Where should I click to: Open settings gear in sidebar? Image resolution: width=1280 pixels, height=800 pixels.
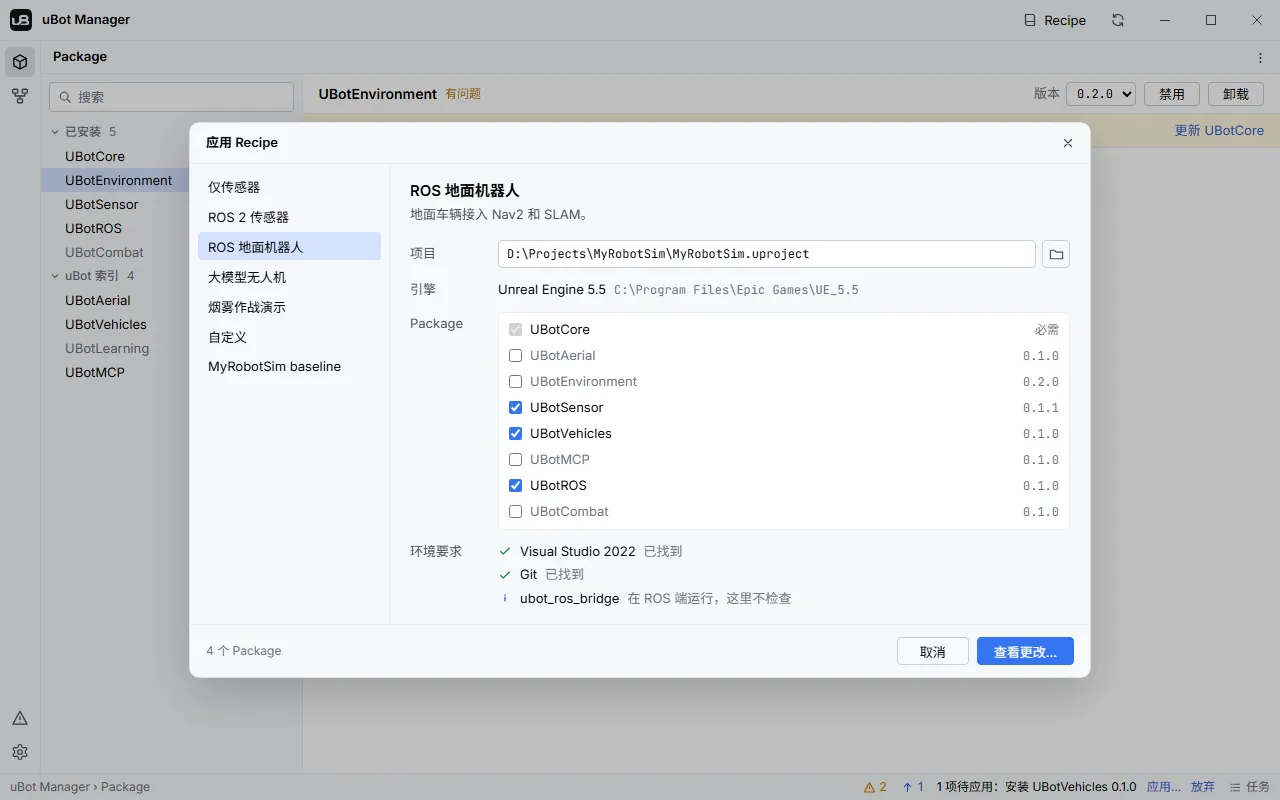pos(20,752)
